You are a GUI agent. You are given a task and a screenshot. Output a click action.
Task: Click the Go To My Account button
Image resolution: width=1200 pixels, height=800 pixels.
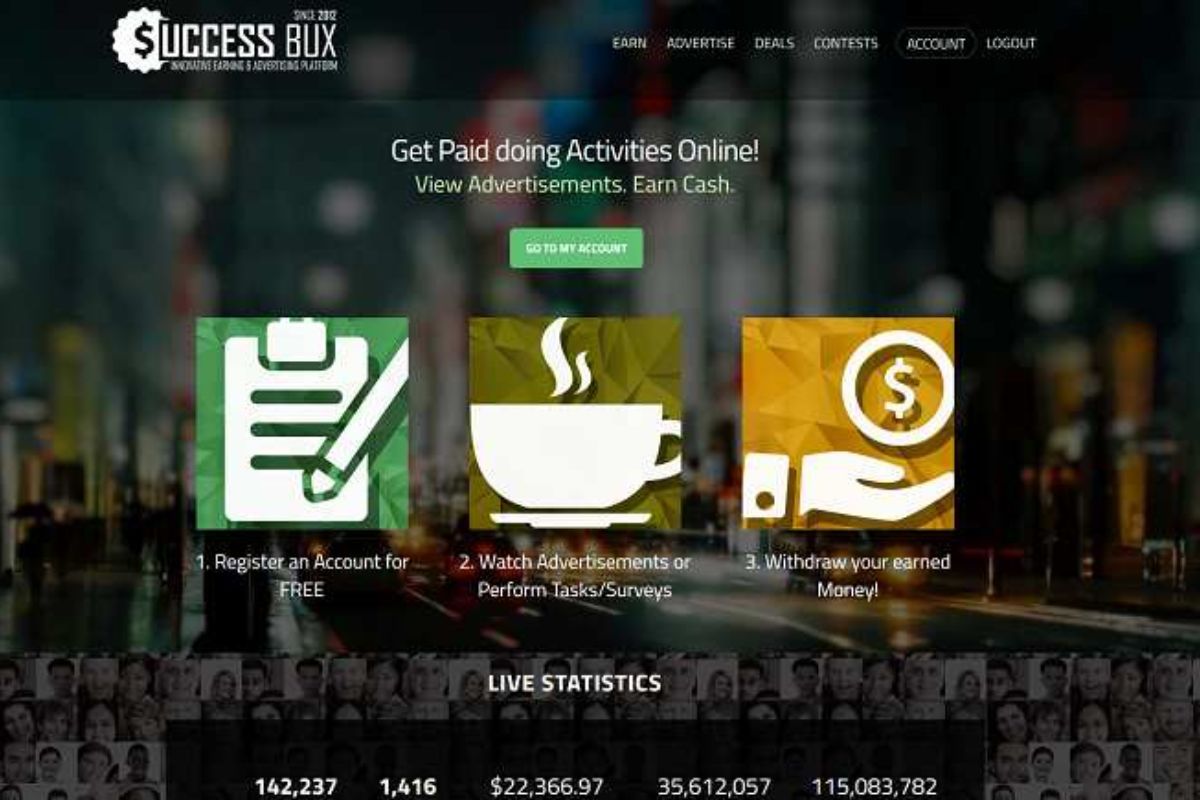click(576, 248)
